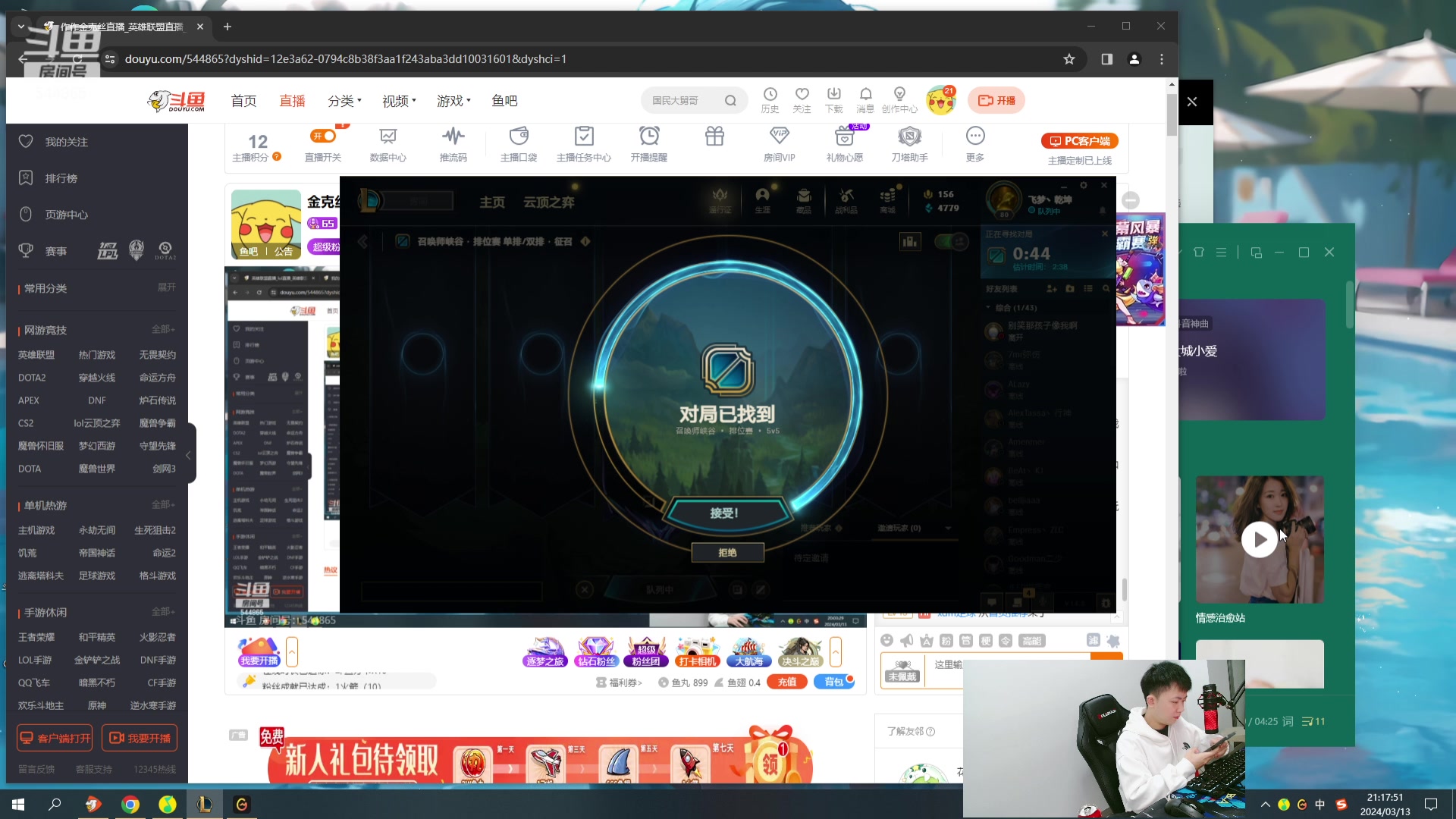Image resolution: width=1456 pixels, height=819 pixels.
Task: Expand the arrow right of 决斗之巅
Action: (836, 652)
